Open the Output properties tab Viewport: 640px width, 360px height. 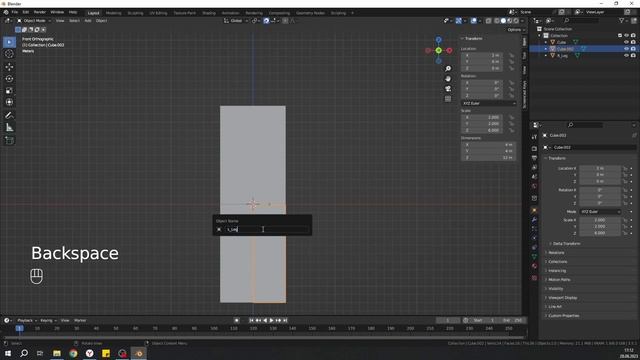[x=534, y=158]
